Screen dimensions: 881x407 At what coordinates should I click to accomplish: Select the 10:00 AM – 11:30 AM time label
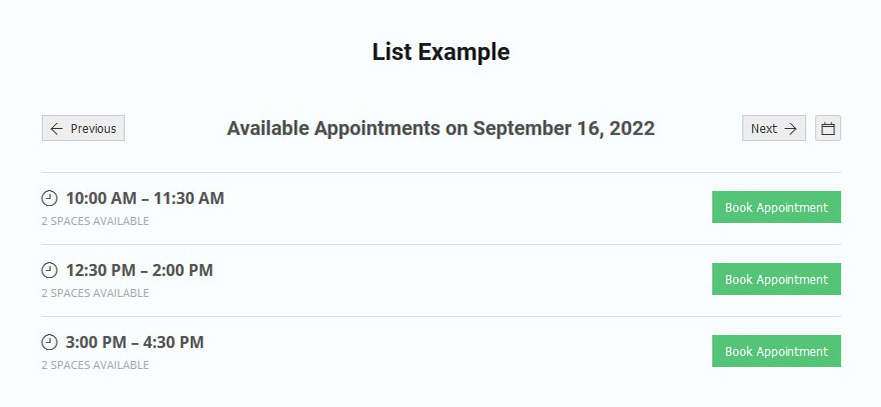[145, 198]
